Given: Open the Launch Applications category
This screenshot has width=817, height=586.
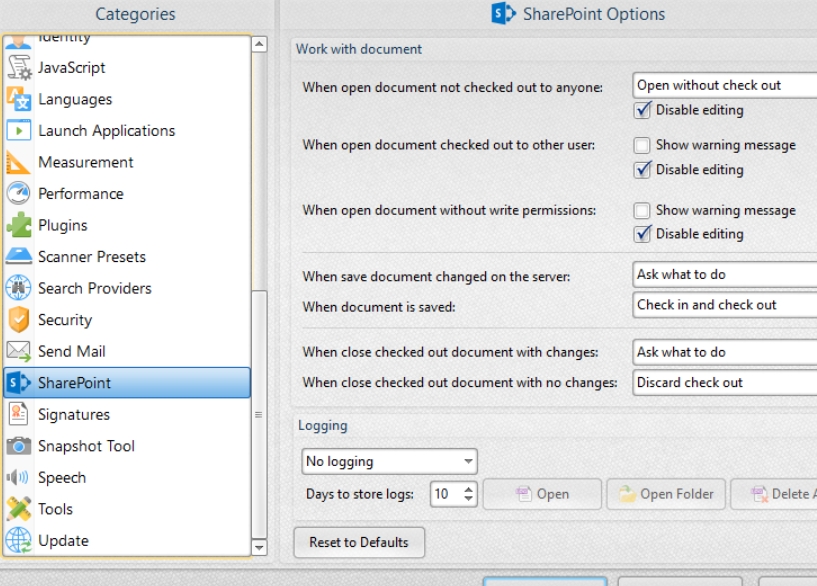Looking at the screenshot, I should point(127,131).
